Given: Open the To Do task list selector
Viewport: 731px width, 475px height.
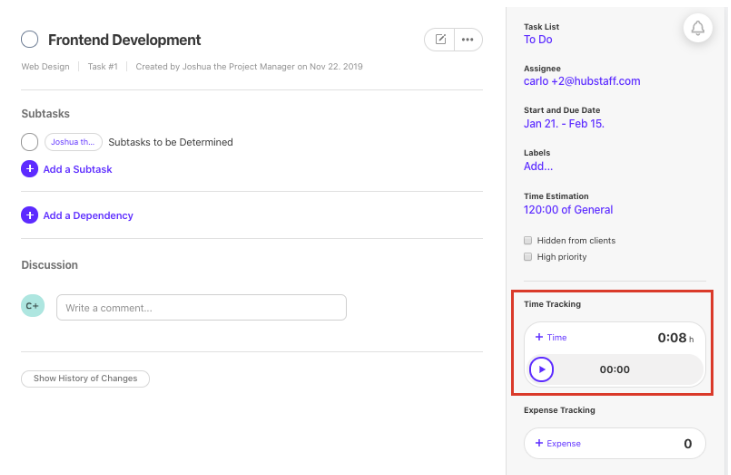Looking at the screenshot, I should [x=538, y=40].
